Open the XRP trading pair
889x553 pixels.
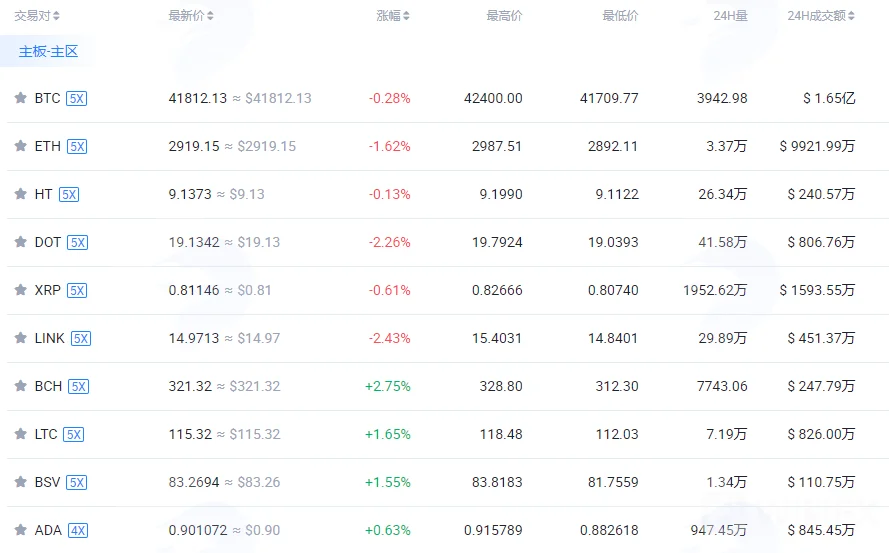[48, 290]
